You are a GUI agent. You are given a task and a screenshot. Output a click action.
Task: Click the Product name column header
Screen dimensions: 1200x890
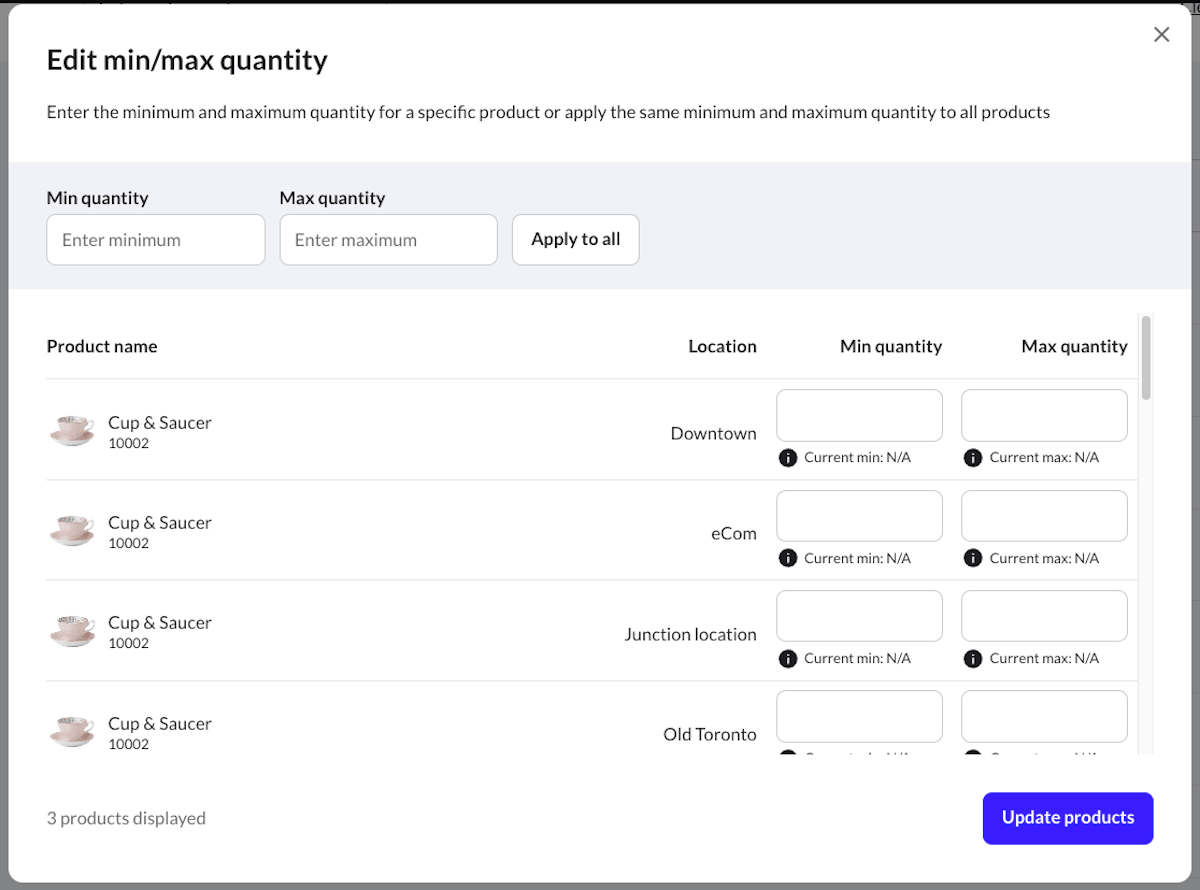[102, 346]
